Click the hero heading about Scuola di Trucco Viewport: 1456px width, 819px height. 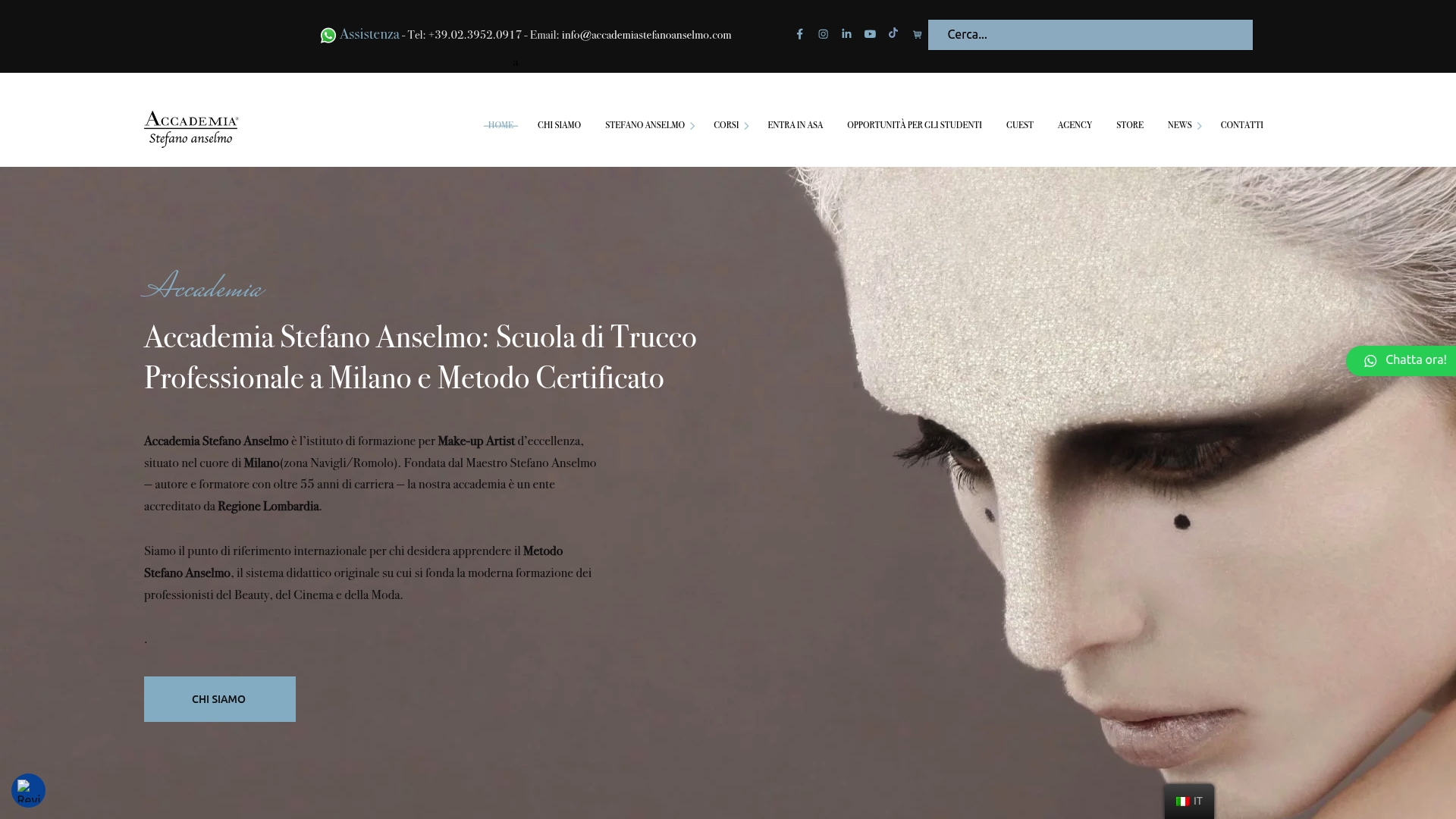[420, 357]
